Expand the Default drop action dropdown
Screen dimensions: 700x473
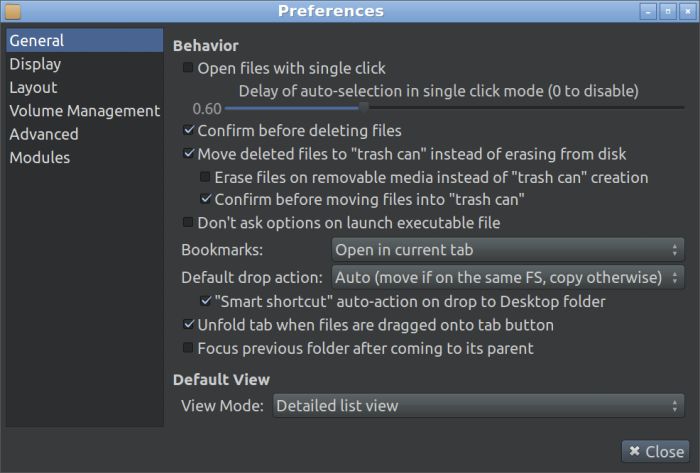pos(507,277)
